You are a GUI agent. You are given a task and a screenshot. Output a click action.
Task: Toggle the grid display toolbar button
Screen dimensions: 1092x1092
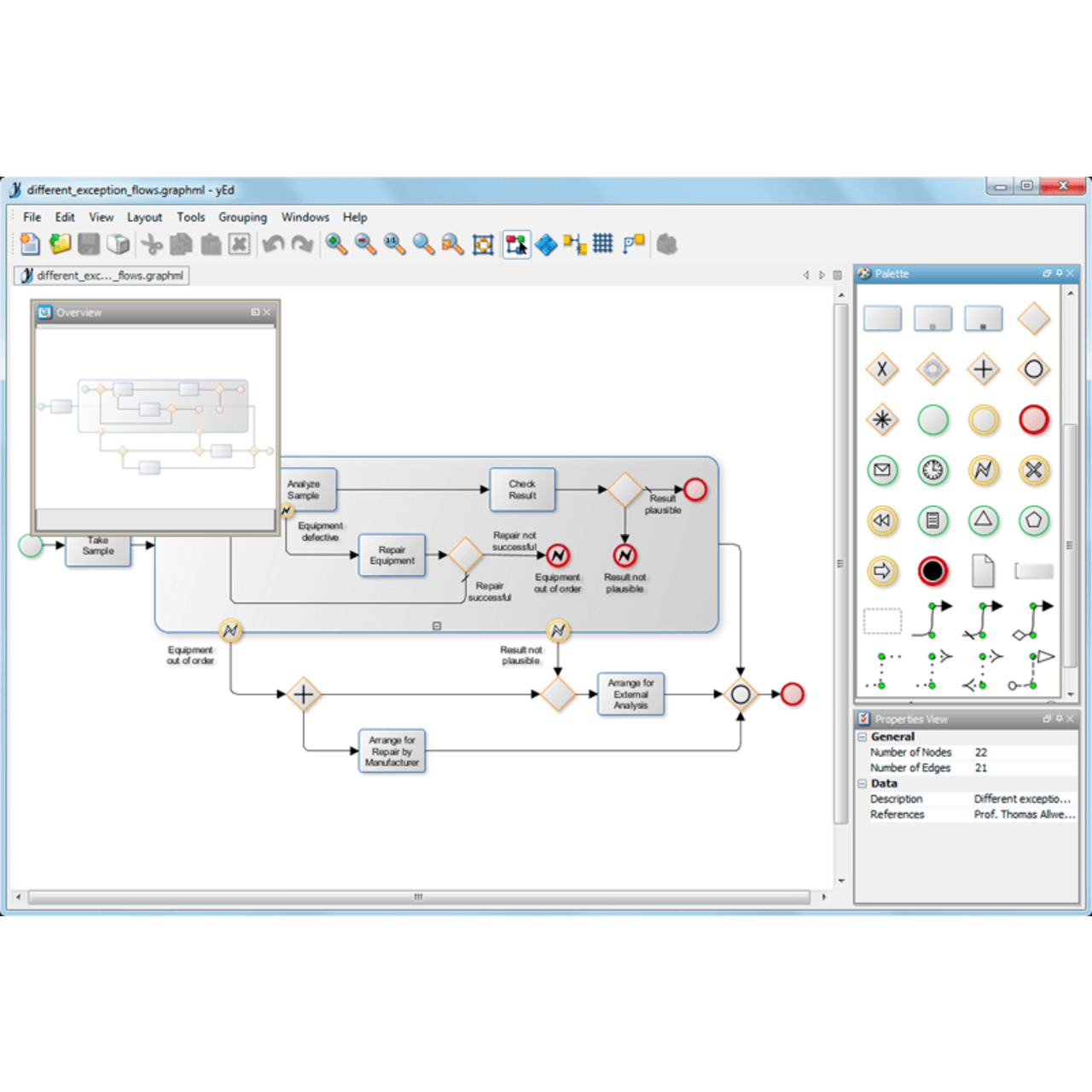[603, 245]
